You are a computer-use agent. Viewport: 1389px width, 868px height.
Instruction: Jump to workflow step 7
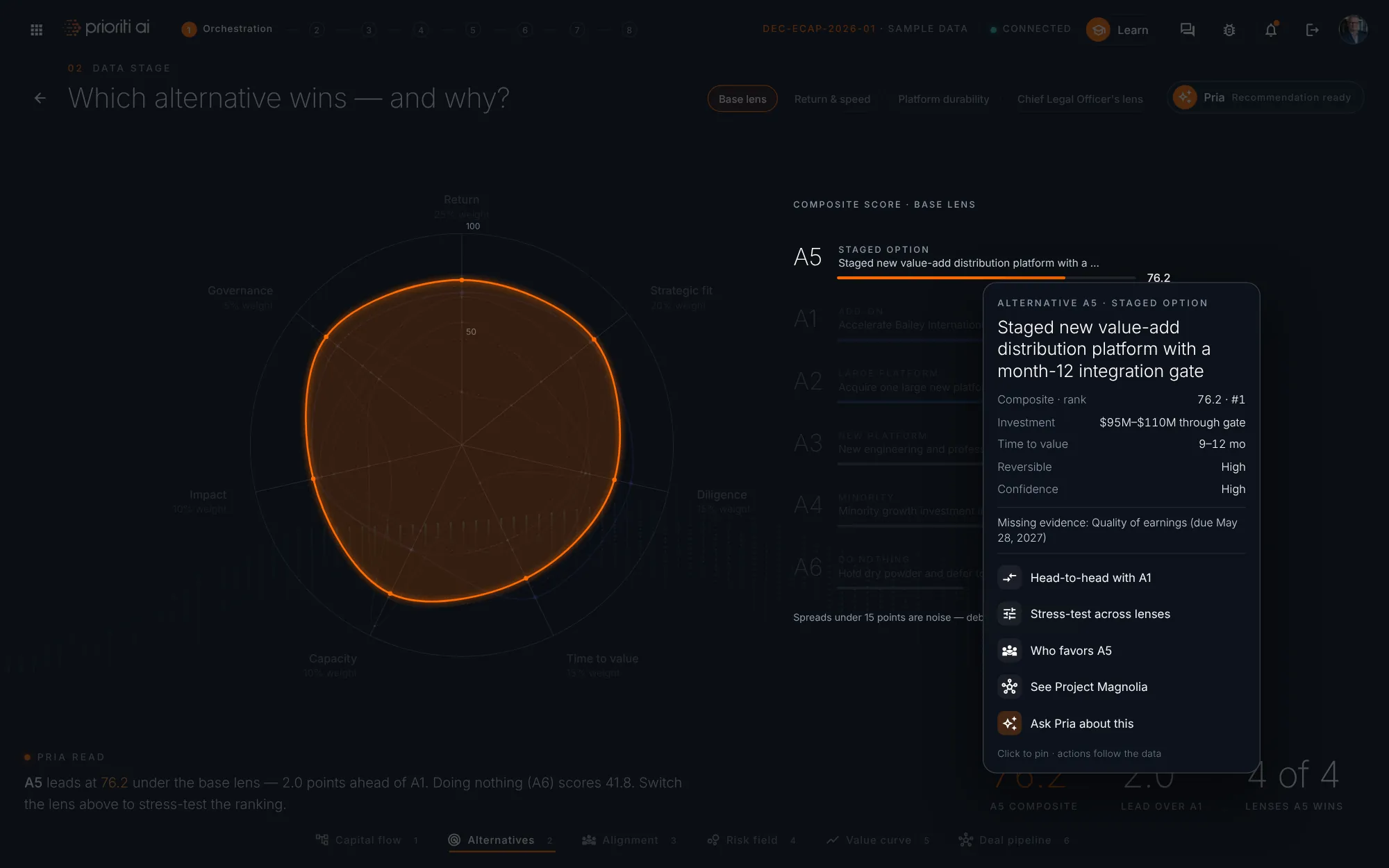pos(577,30)
